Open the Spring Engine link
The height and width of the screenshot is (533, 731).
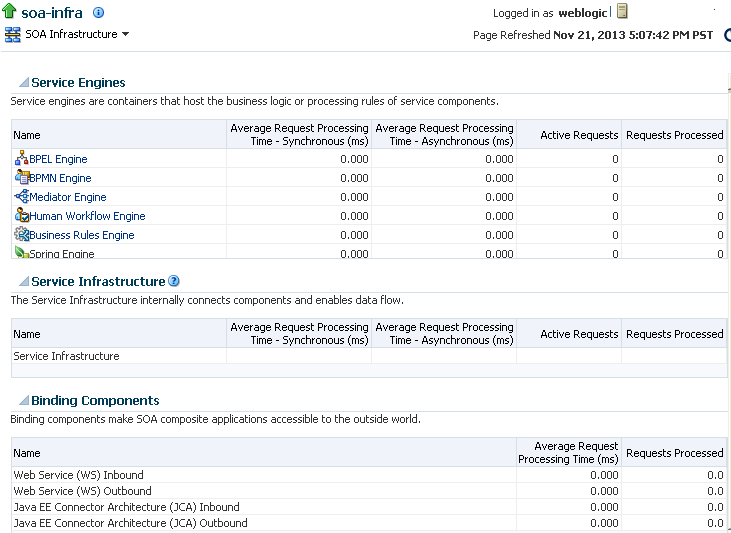pyautogui.click(x=61, y=254)
